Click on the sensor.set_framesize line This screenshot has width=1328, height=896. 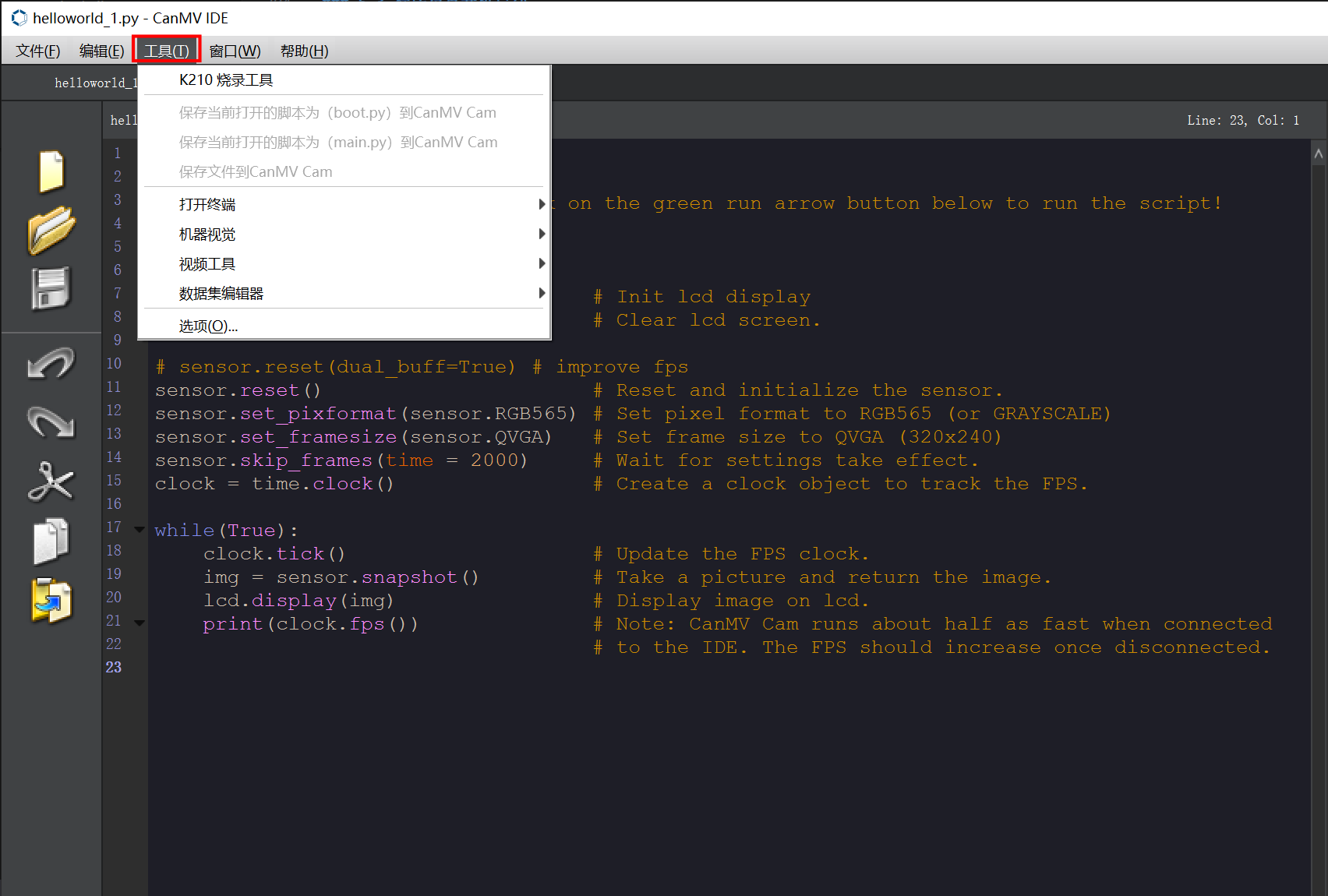(353, 436)
